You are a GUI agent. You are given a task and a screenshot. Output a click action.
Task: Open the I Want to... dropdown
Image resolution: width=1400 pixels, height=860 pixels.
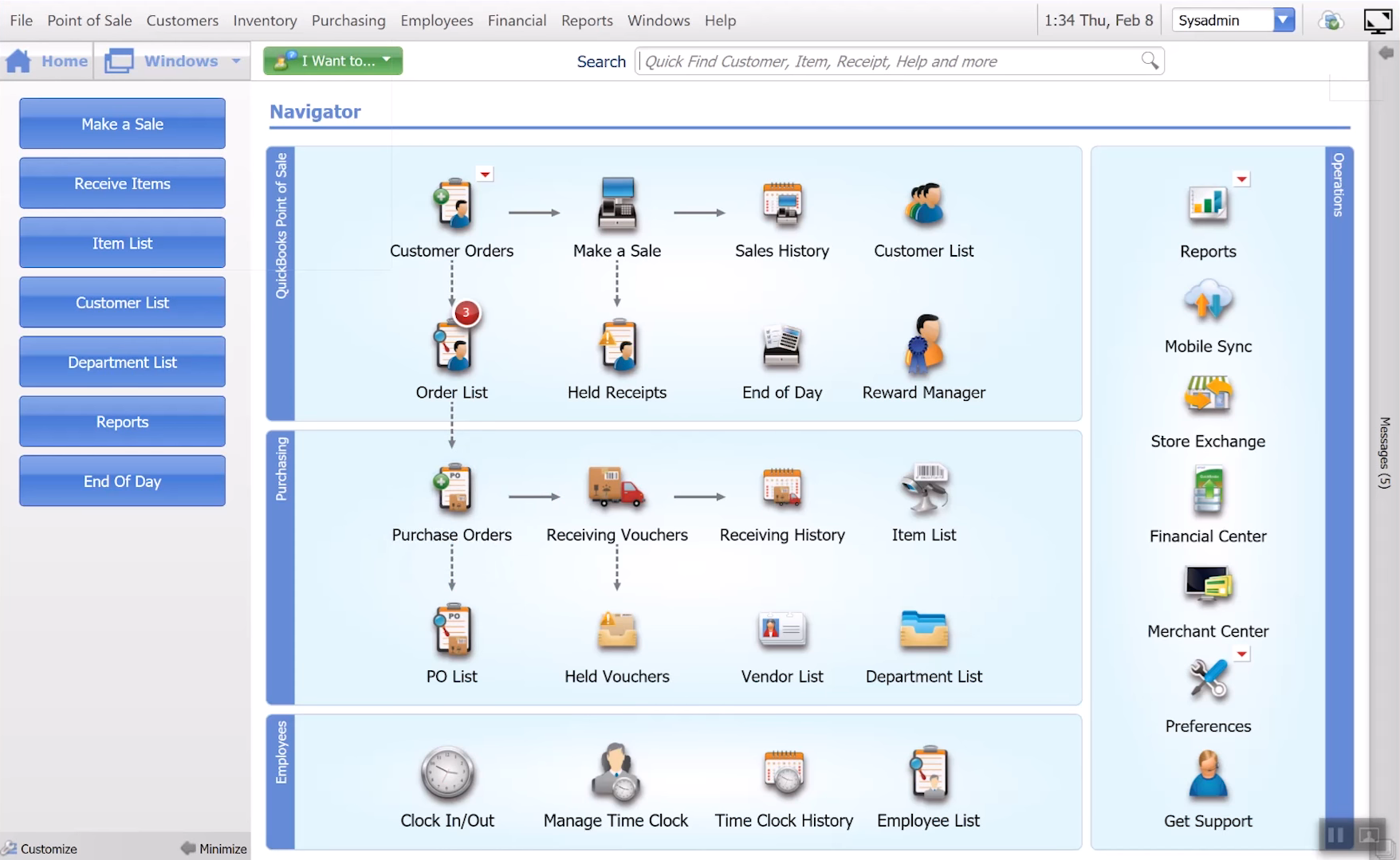coord(333,61)
